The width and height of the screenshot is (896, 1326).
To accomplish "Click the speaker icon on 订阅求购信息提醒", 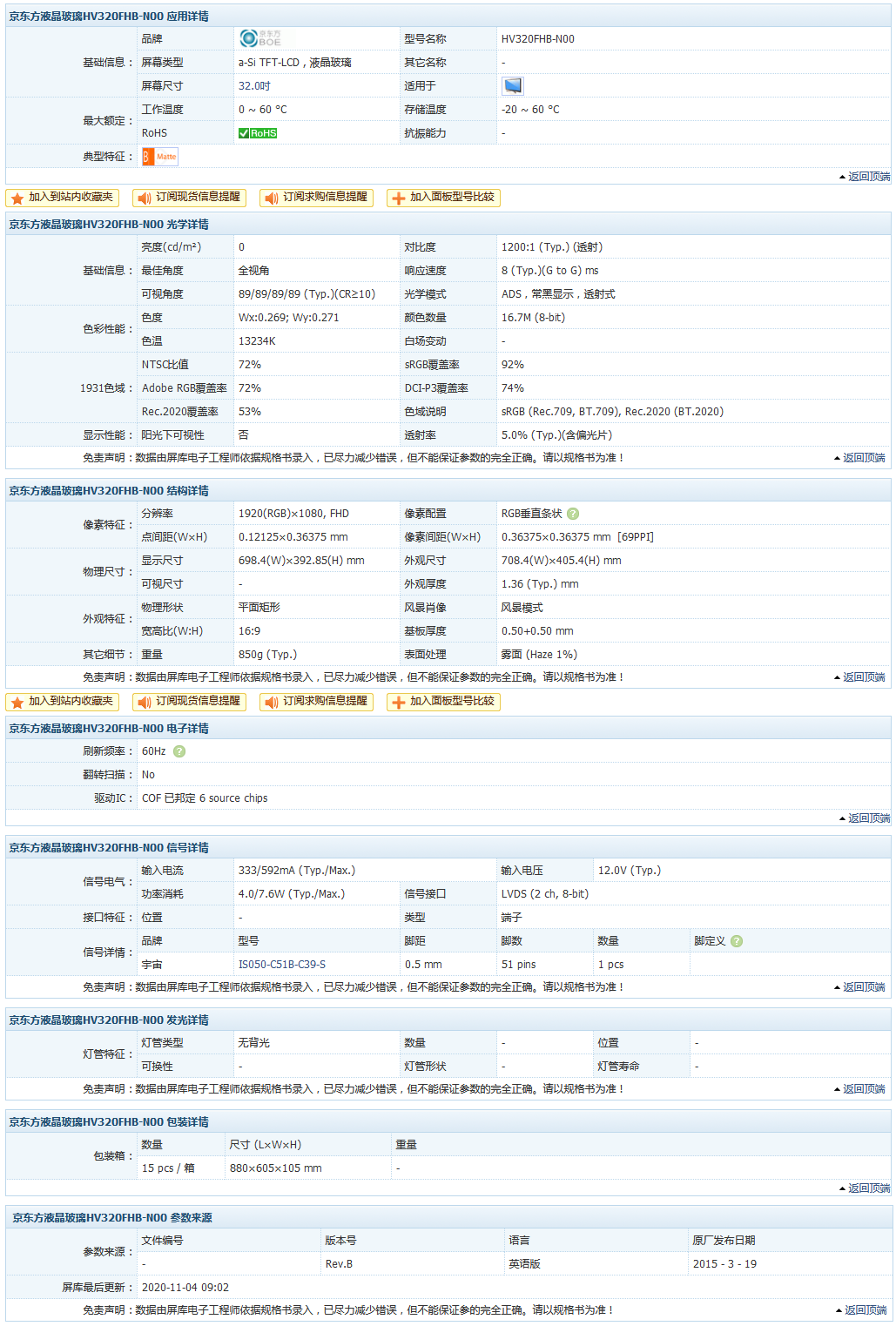I will 271,198.
